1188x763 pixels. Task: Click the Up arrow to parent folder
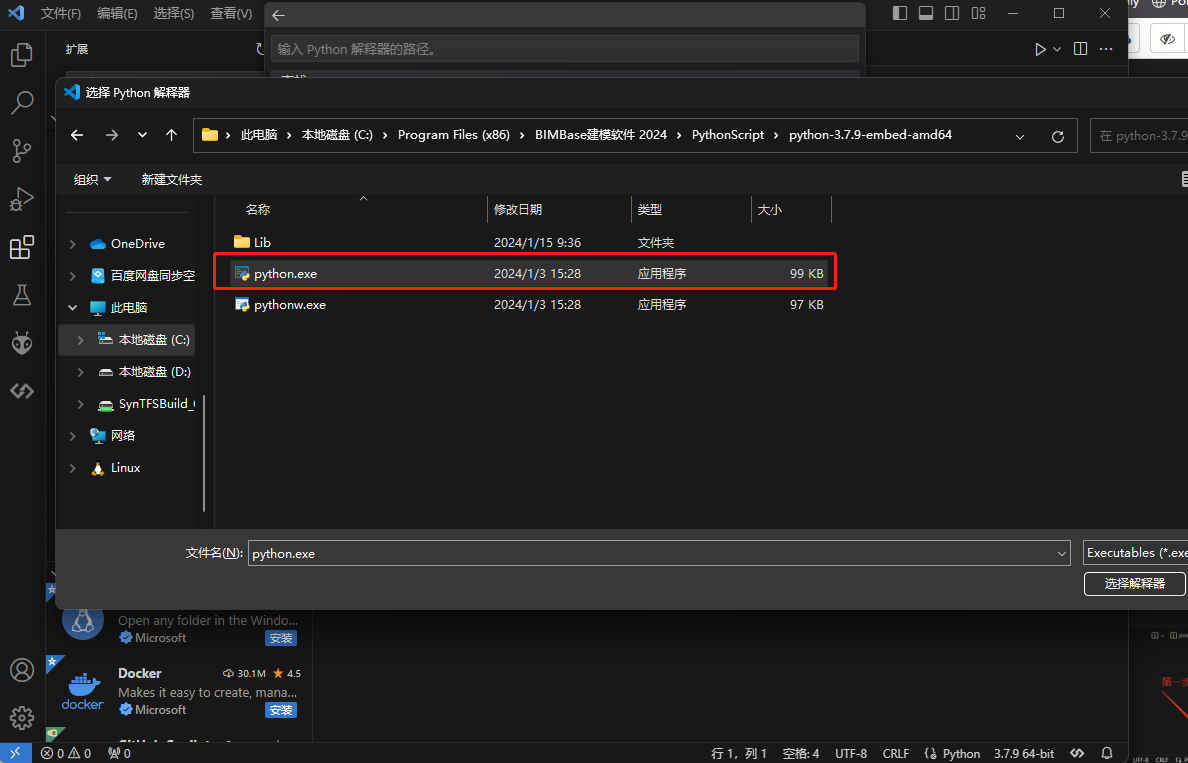(172, 135)
